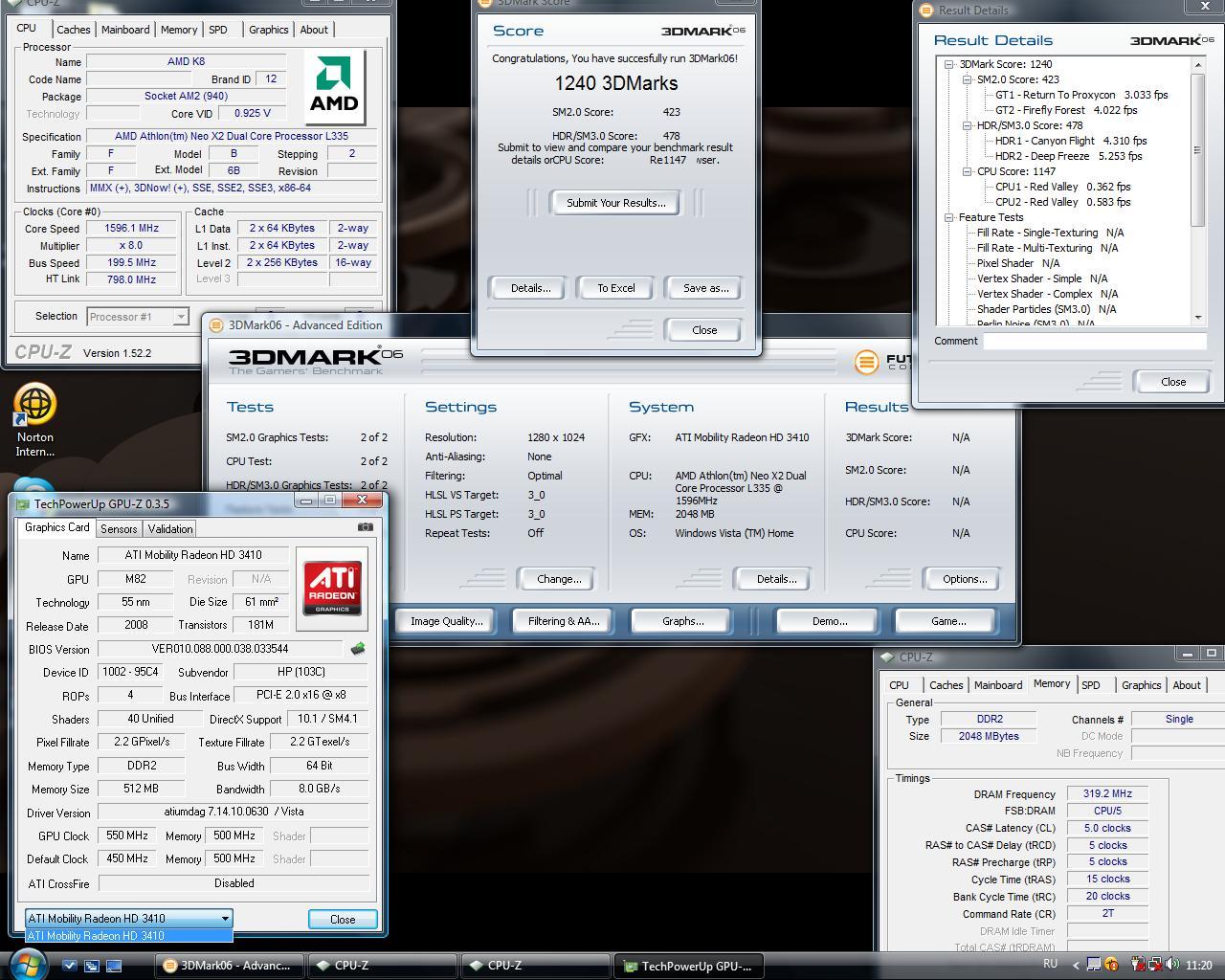Open Image Quality... in 3DMark06

(447, 621)
